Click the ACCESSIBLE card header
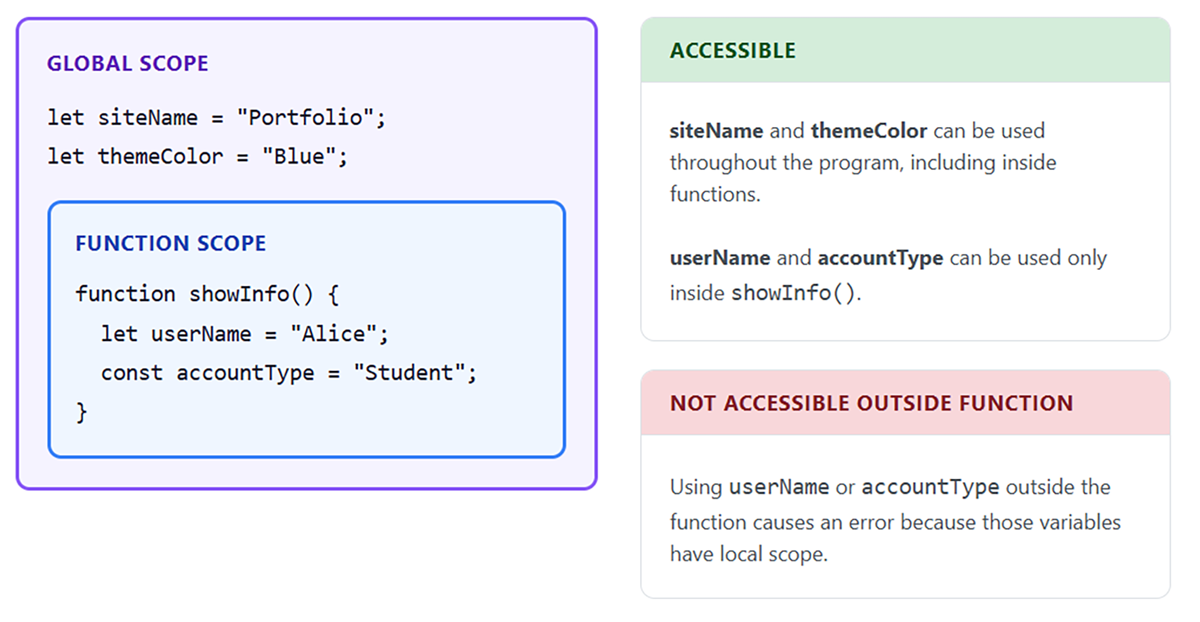The width and height of the screenshot is (1200, 622). tap(905, 50)
